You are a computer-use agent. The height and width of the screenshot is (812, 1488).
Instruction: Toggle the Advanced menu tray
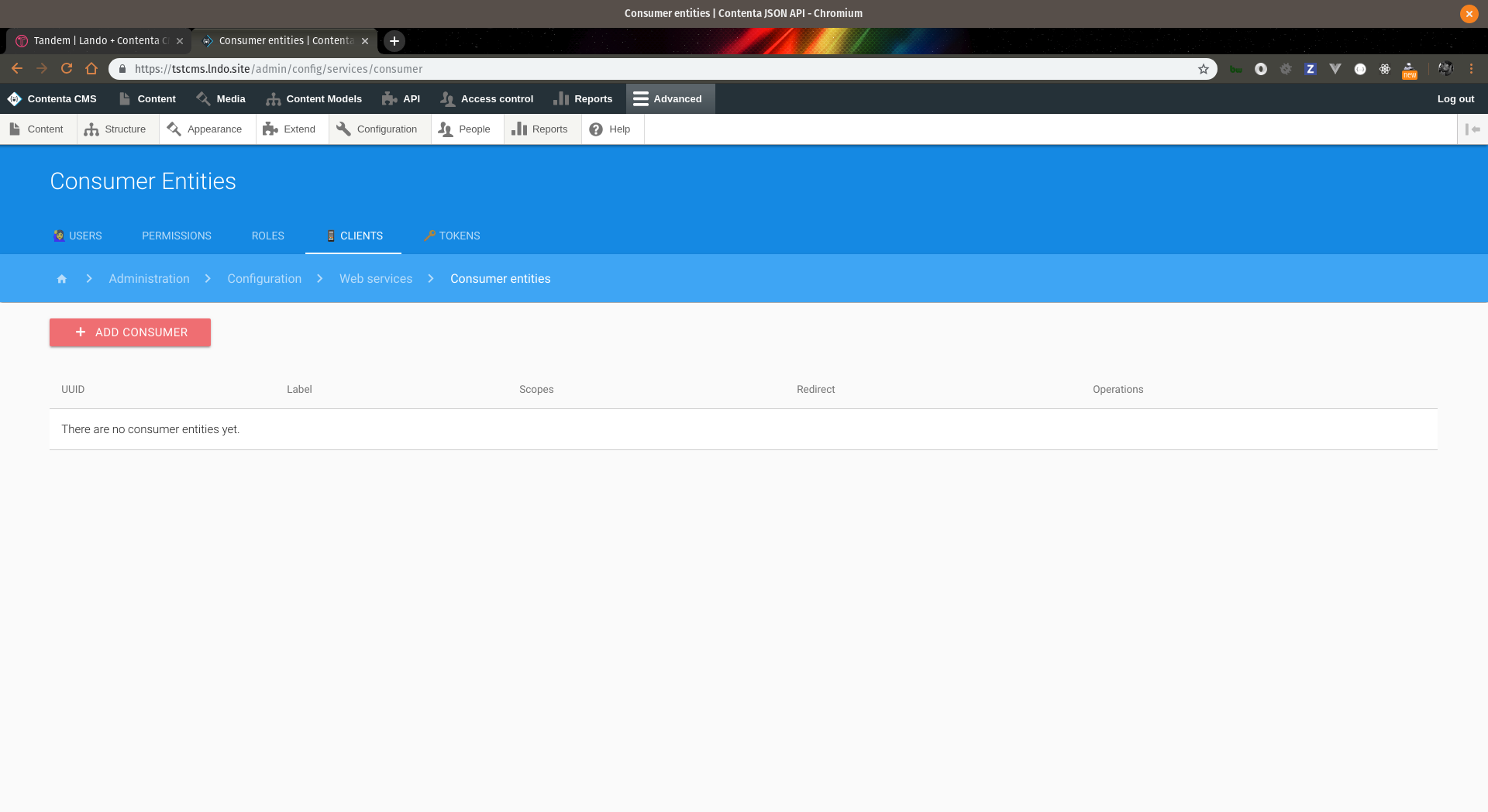tap(670, 99)
